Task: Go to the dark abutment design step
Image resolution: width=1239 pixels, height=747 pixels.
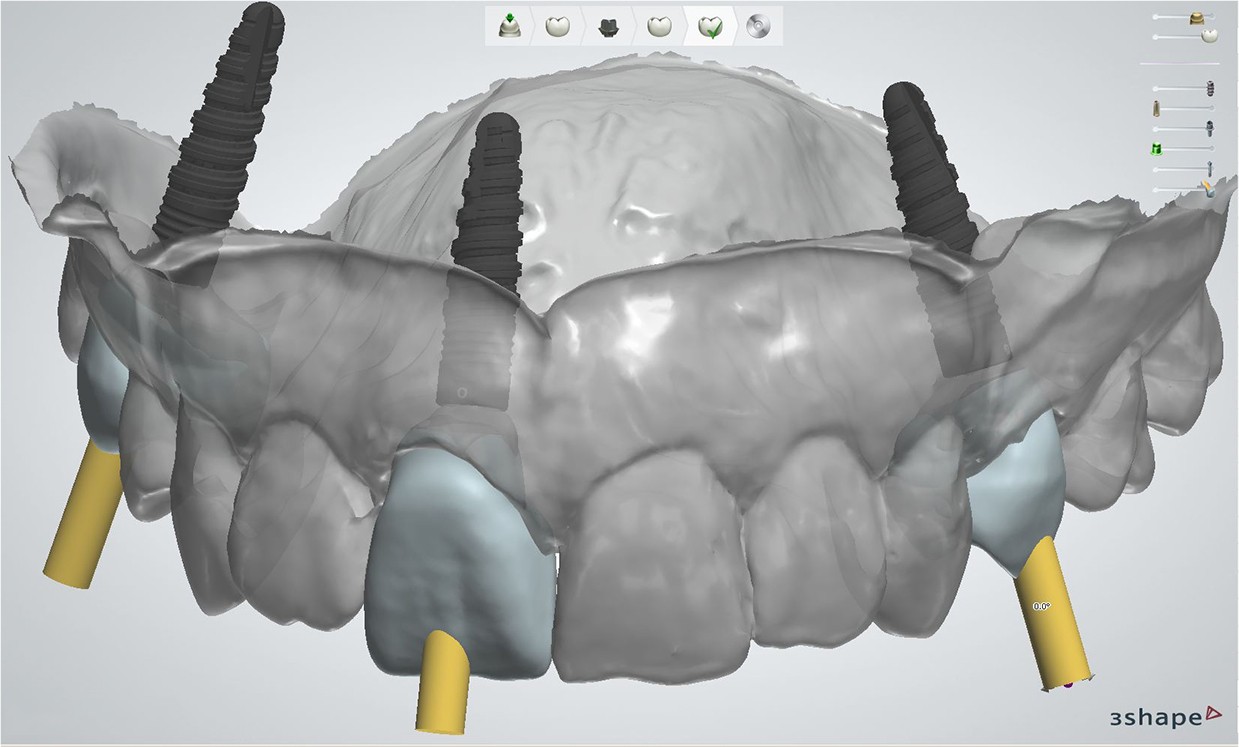Action: [x=607, y=26]
